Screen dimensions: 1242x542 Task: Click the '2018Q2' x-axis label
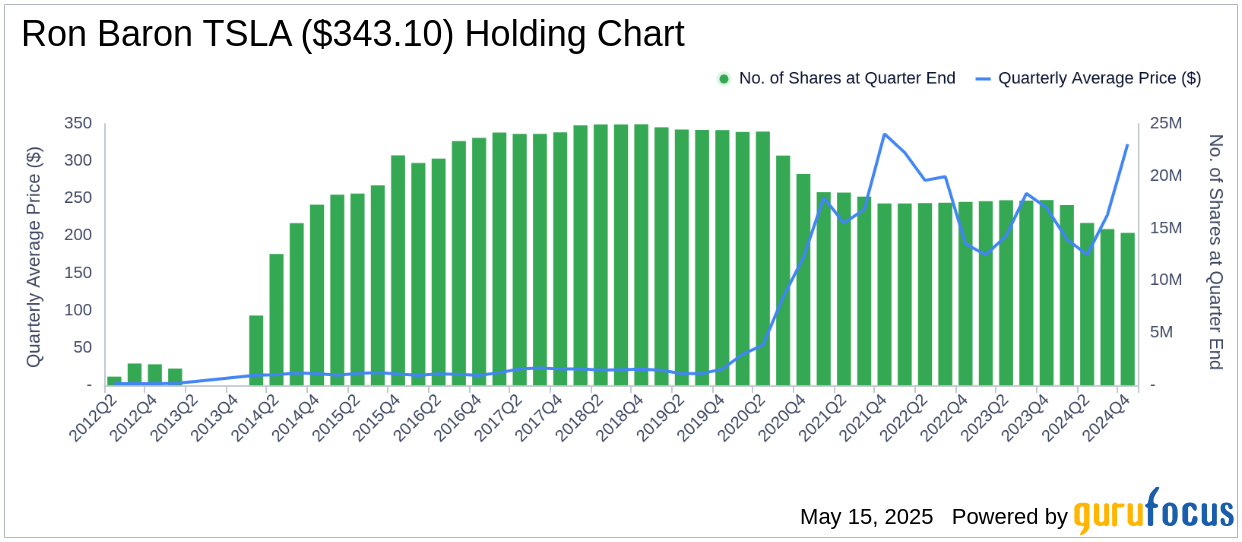581,418
